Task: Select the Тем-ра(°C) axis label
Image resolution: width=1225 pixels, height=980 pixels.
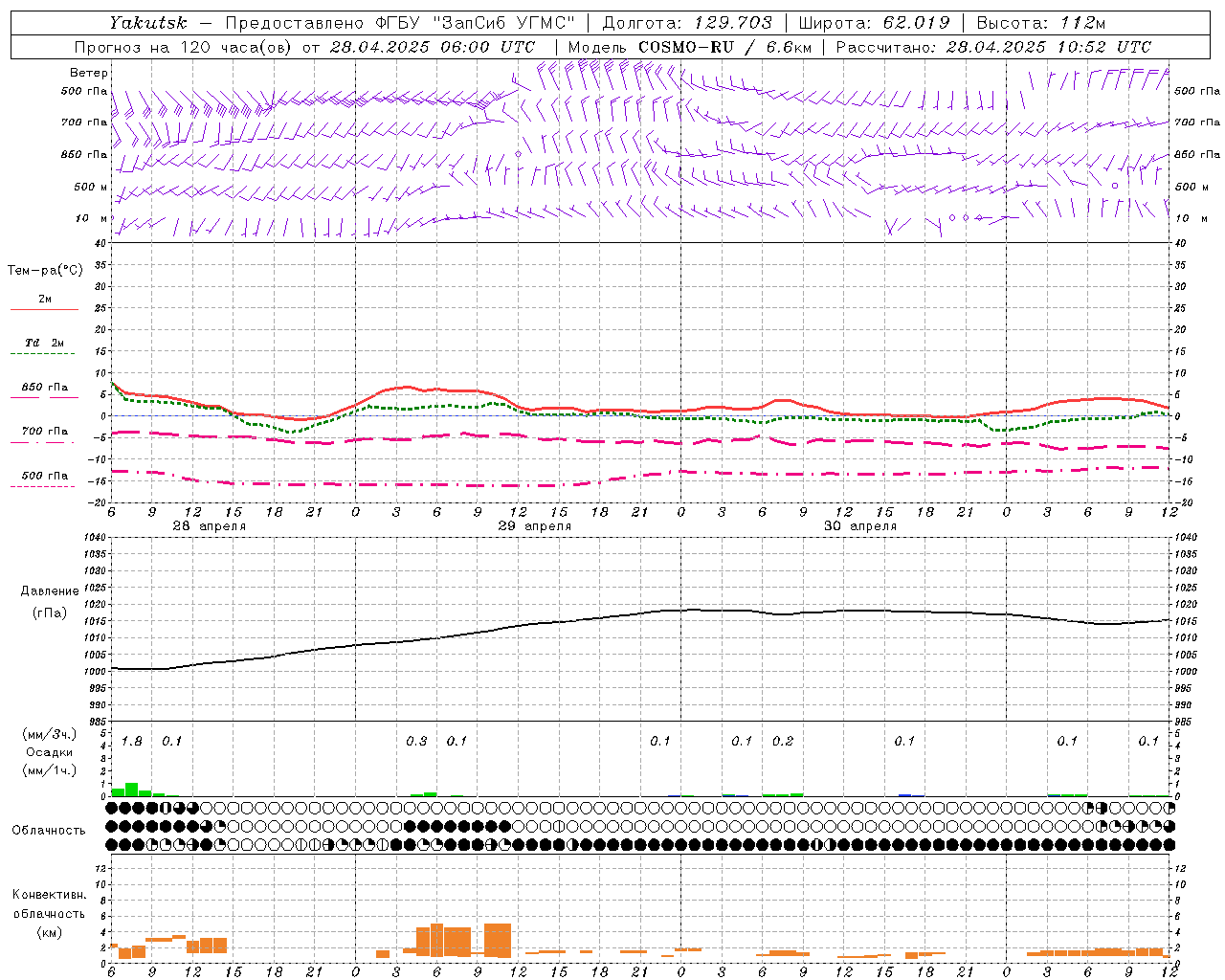Action: click(45, 271)
